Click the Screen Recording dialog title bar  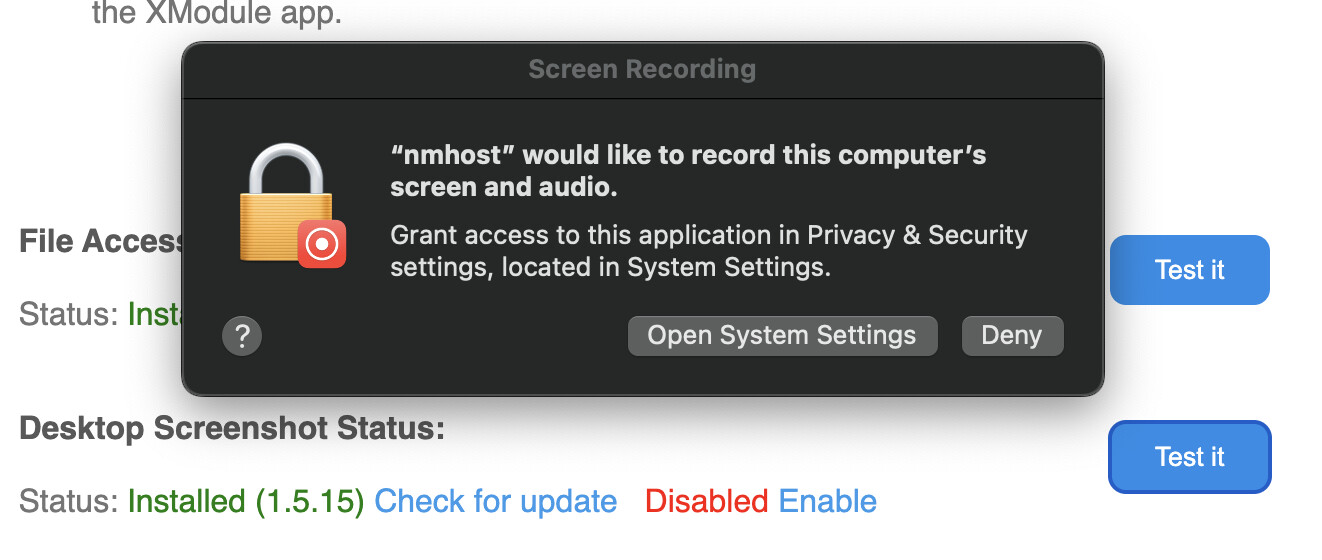[642, 70]
